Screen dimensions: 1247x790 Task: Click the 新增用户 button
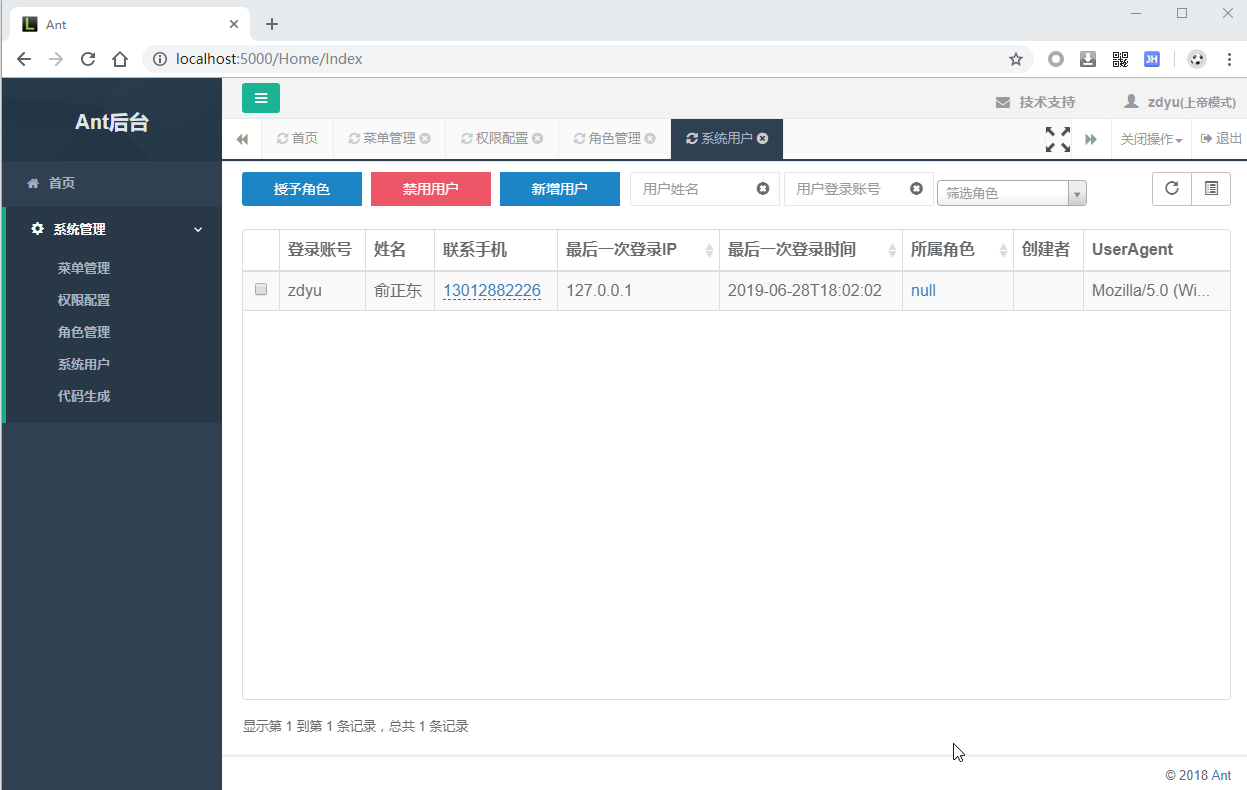560,189
